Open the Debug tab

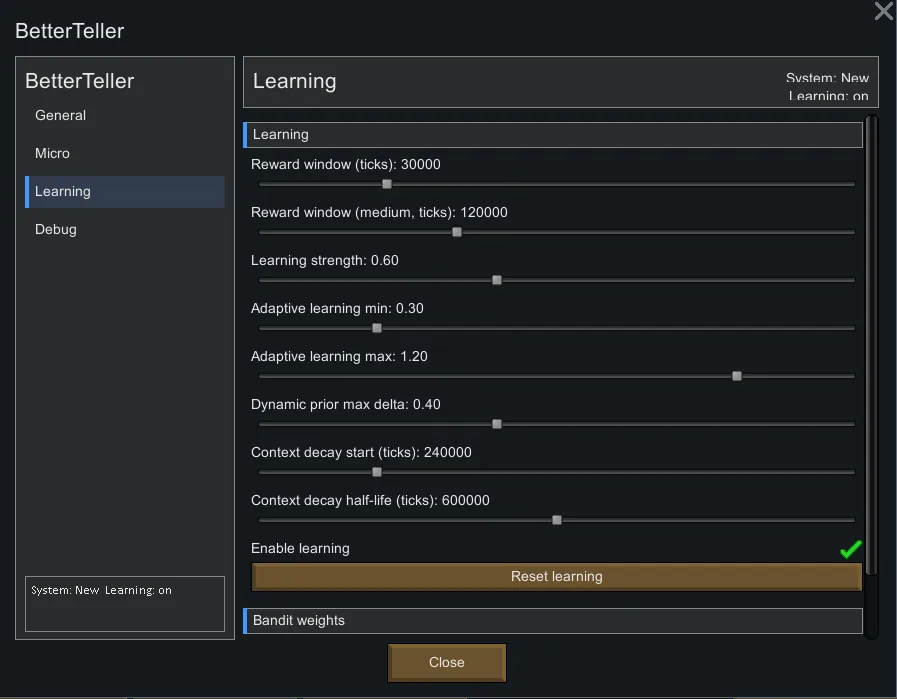click(x=56, y=229)
